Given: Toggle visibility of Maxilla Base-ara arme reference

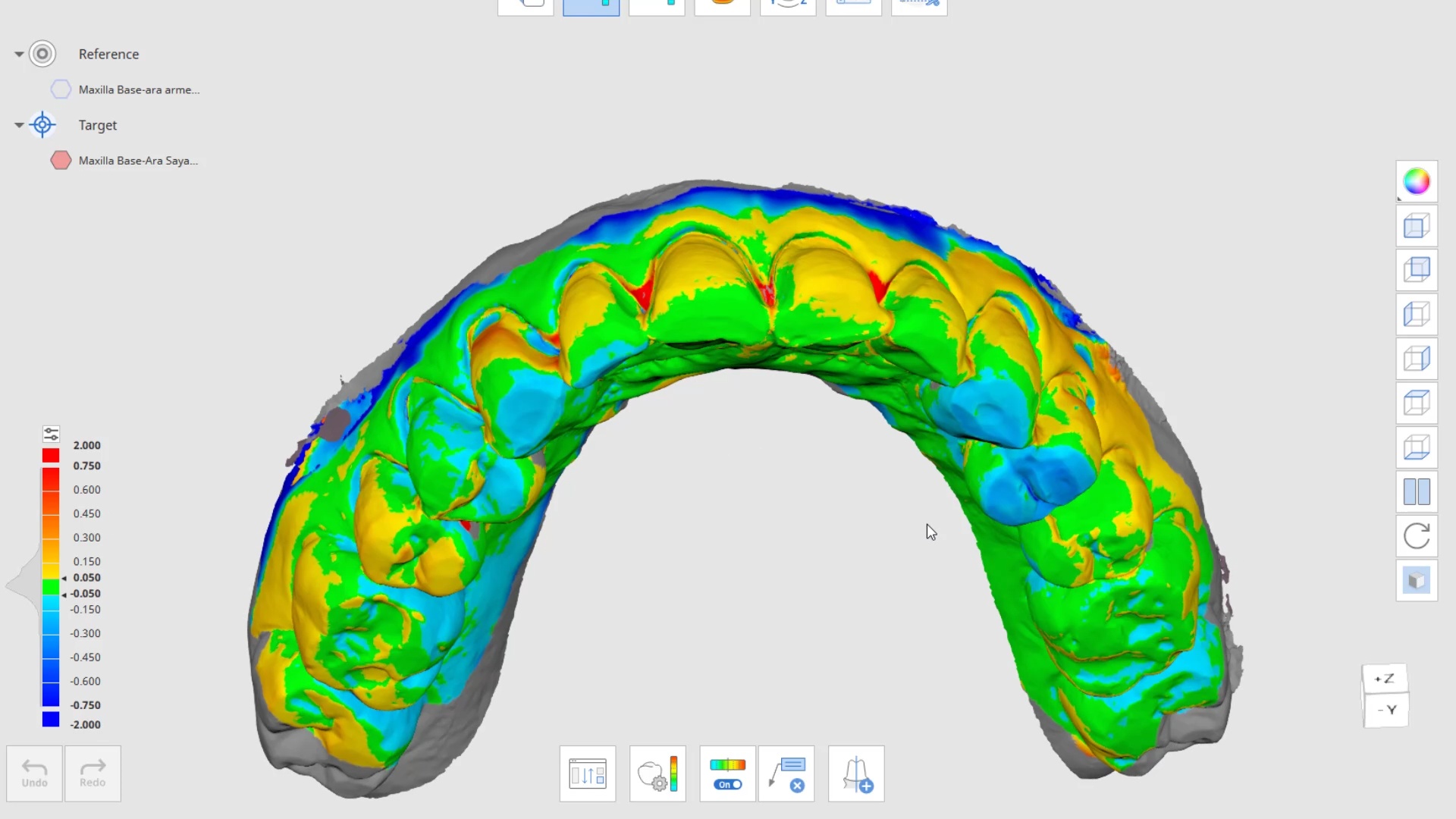Looking at the screenshot, I should tap(61, 89).
